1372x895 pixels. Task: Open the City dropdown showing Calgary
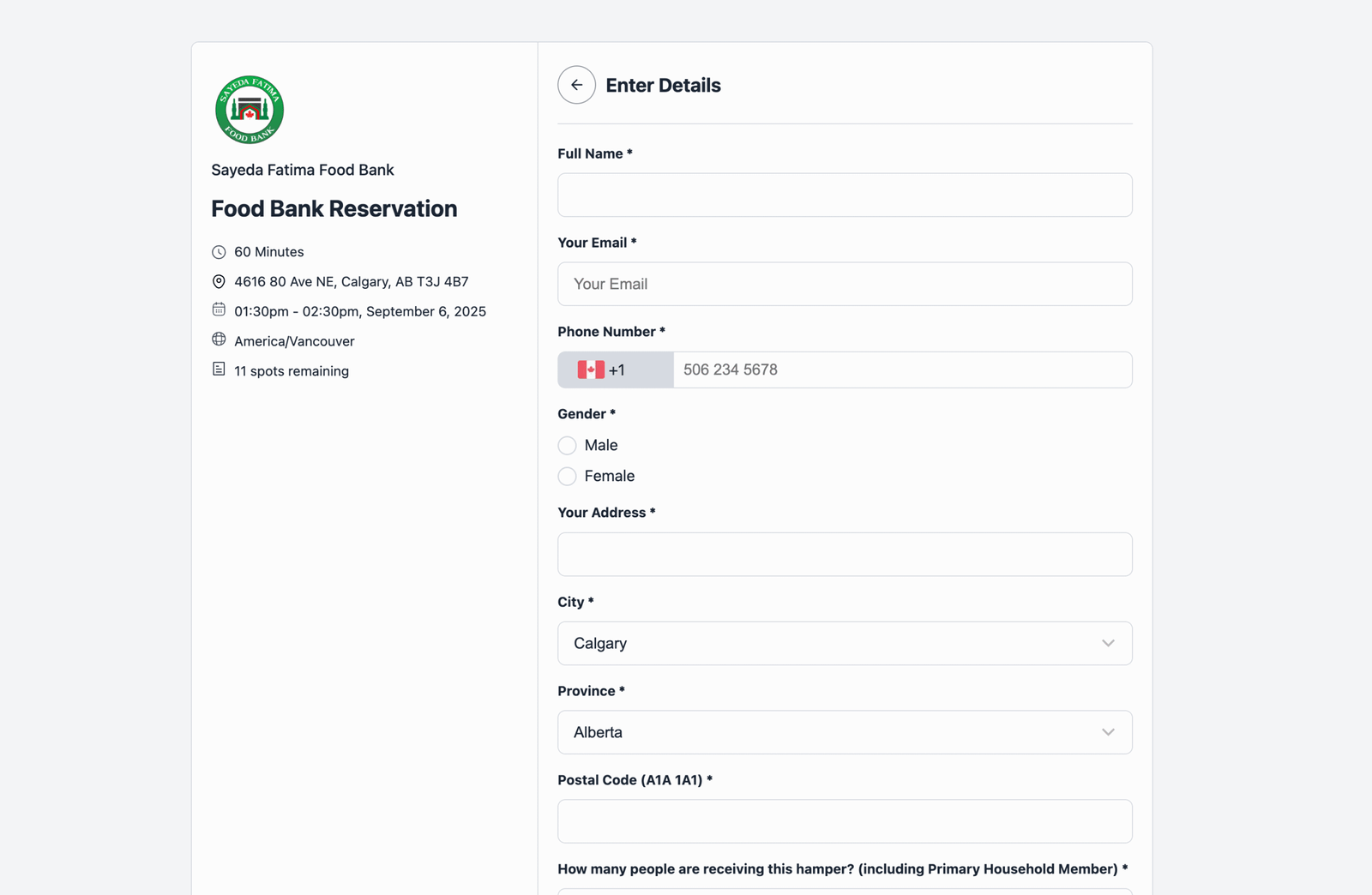[x=832, y=643]
